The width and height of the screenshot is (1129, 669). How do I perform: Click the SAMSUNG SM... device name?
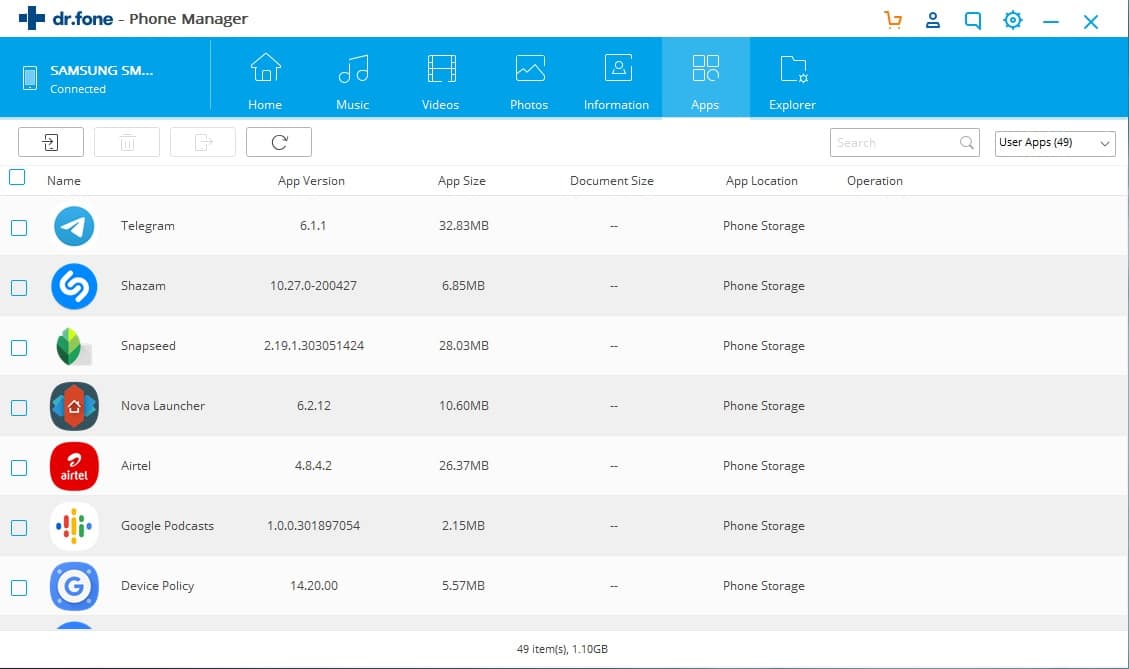[x=102, y=71]
